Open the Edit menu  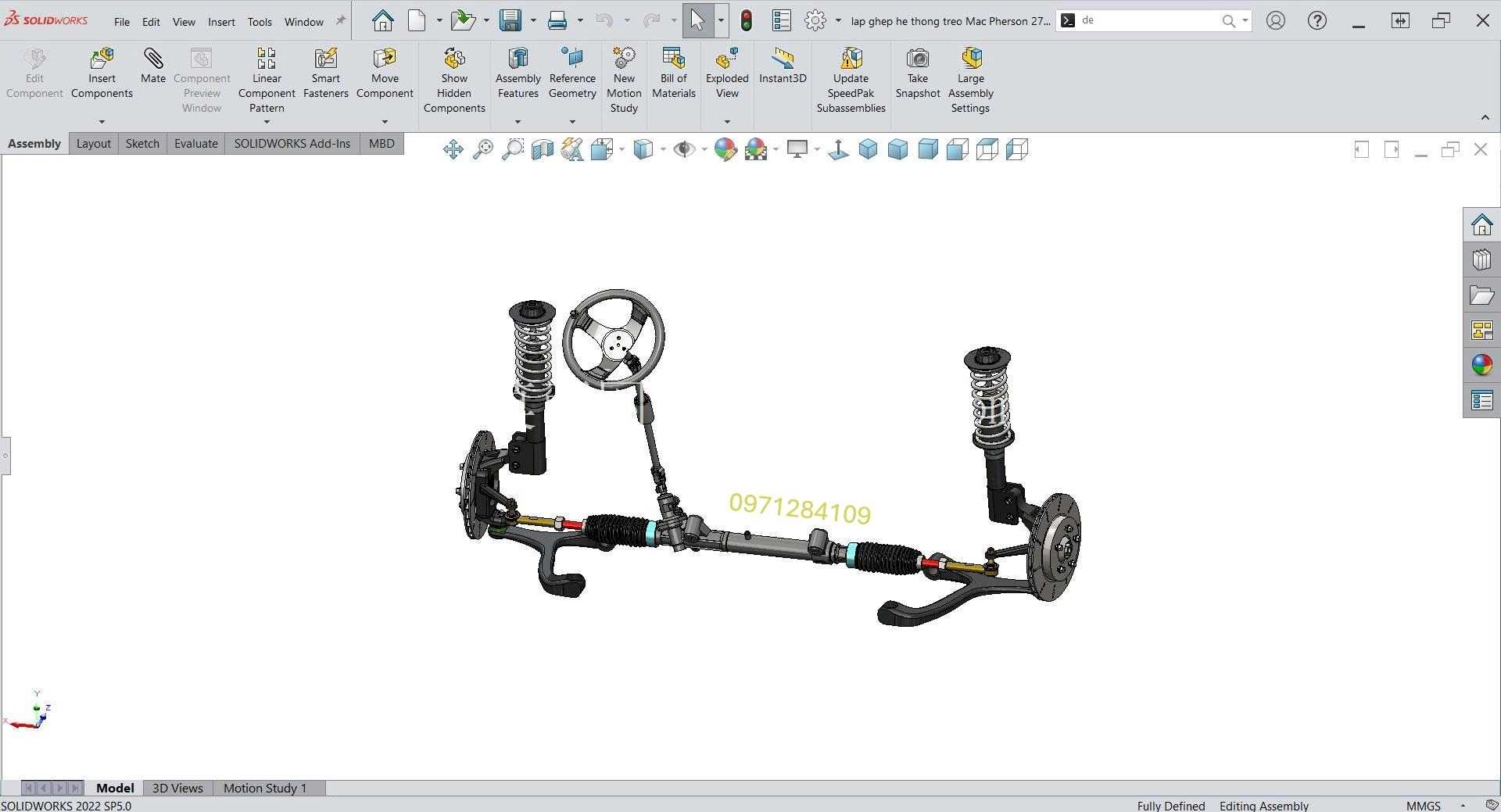pos(151,22)
